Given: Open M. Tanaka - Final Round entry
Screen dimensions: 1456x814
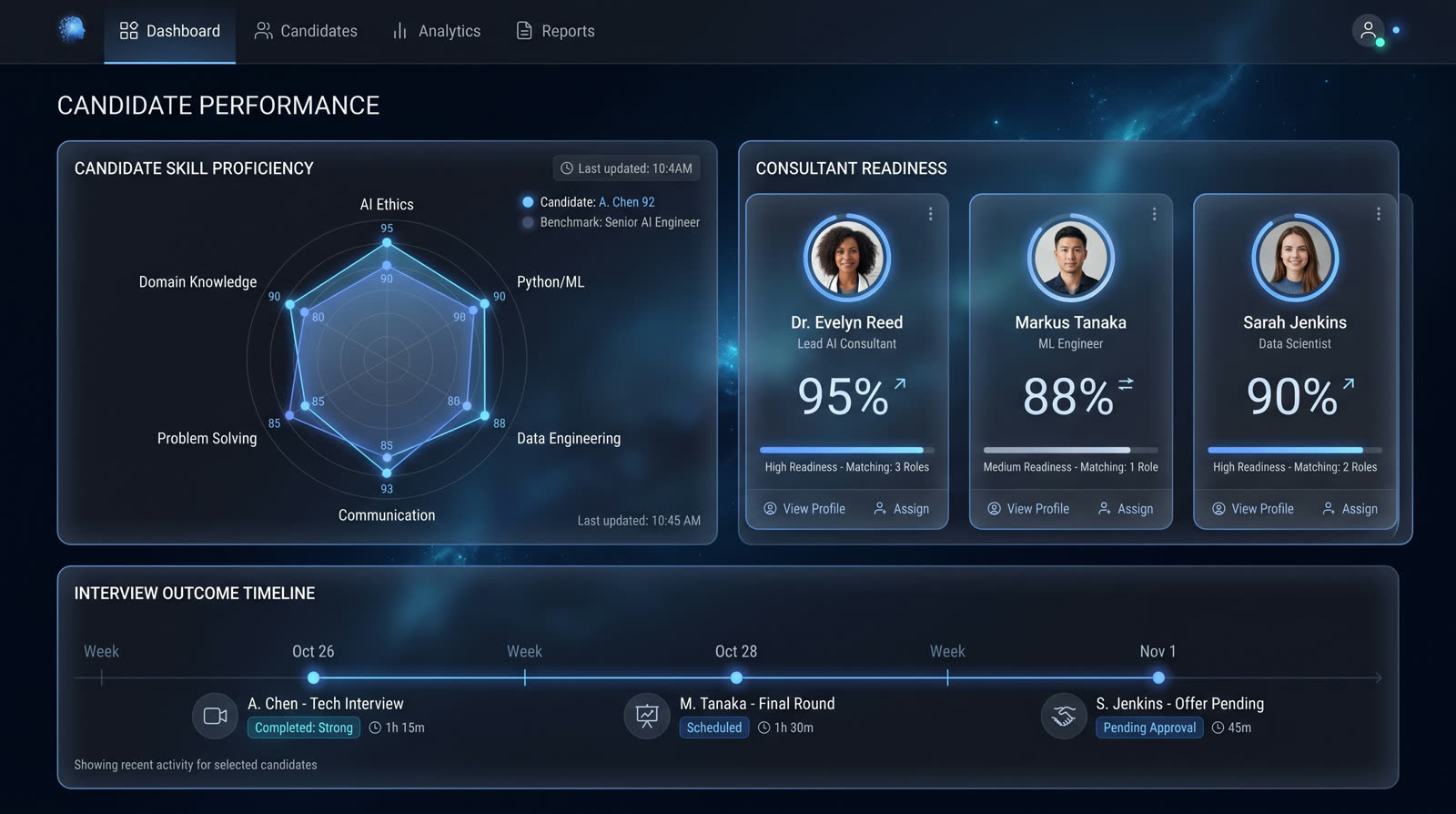Looking at the screenshot, I should (757, 704).
